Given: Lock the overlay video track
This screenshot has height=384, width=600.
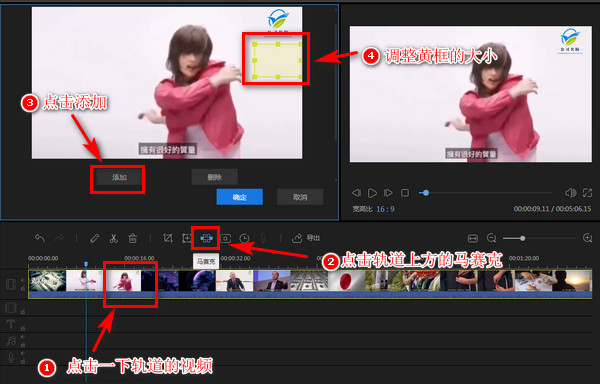Looking at the screenshot, I should (x=23, y=312).
